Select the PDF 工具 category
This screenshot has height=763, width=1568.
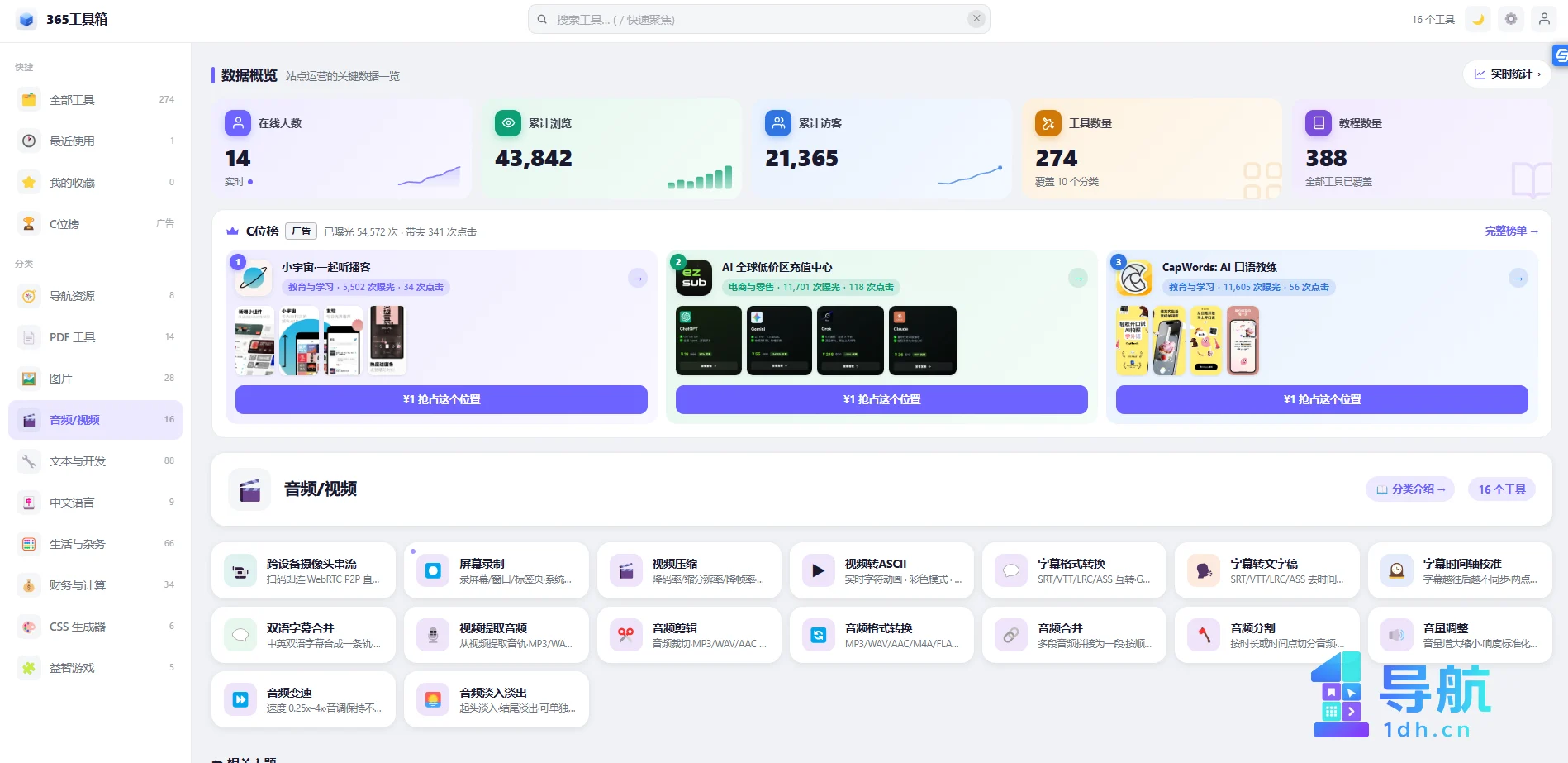[95, 337]
